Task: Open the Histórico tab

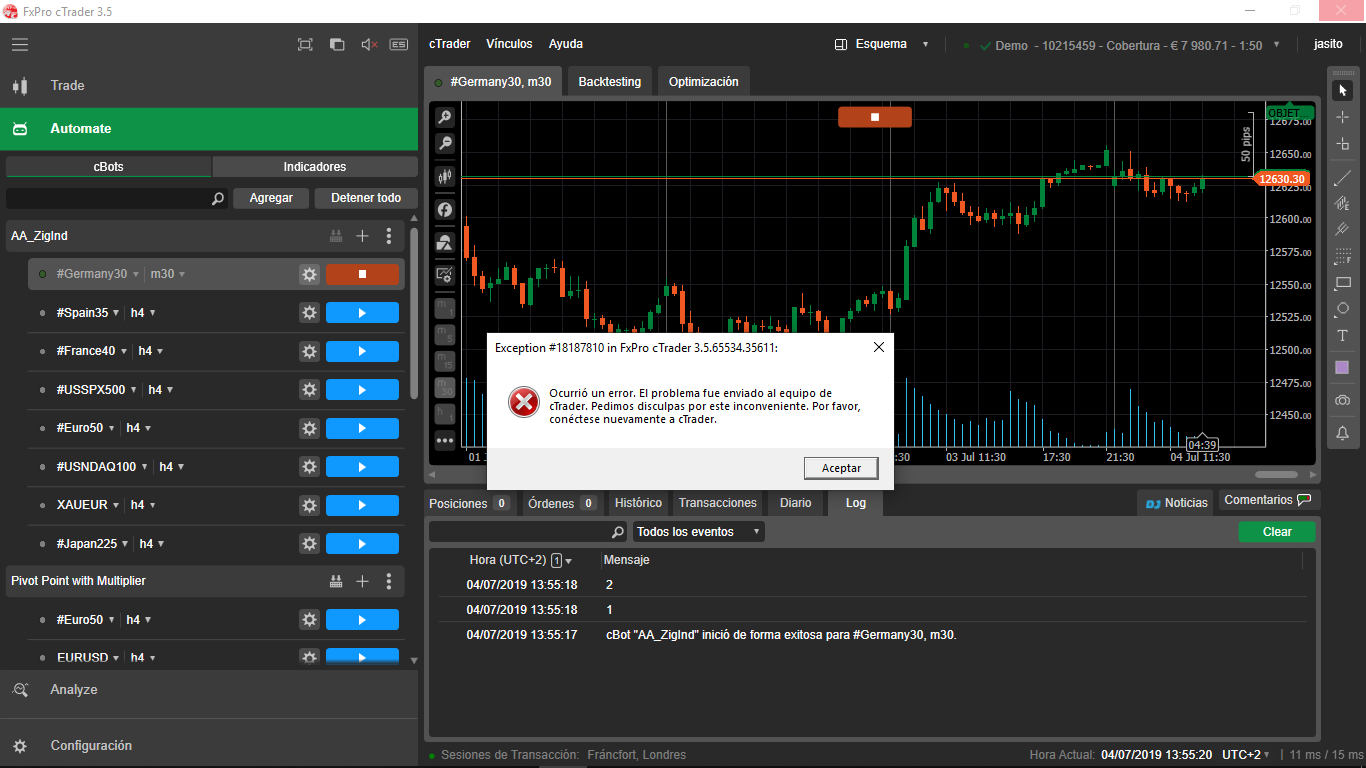Action: pos(638,503)
